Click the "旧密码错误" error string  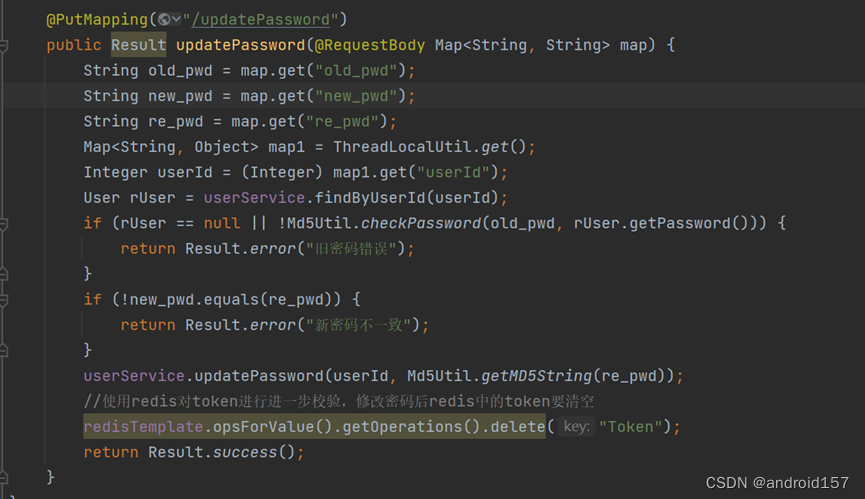(351, 249)
